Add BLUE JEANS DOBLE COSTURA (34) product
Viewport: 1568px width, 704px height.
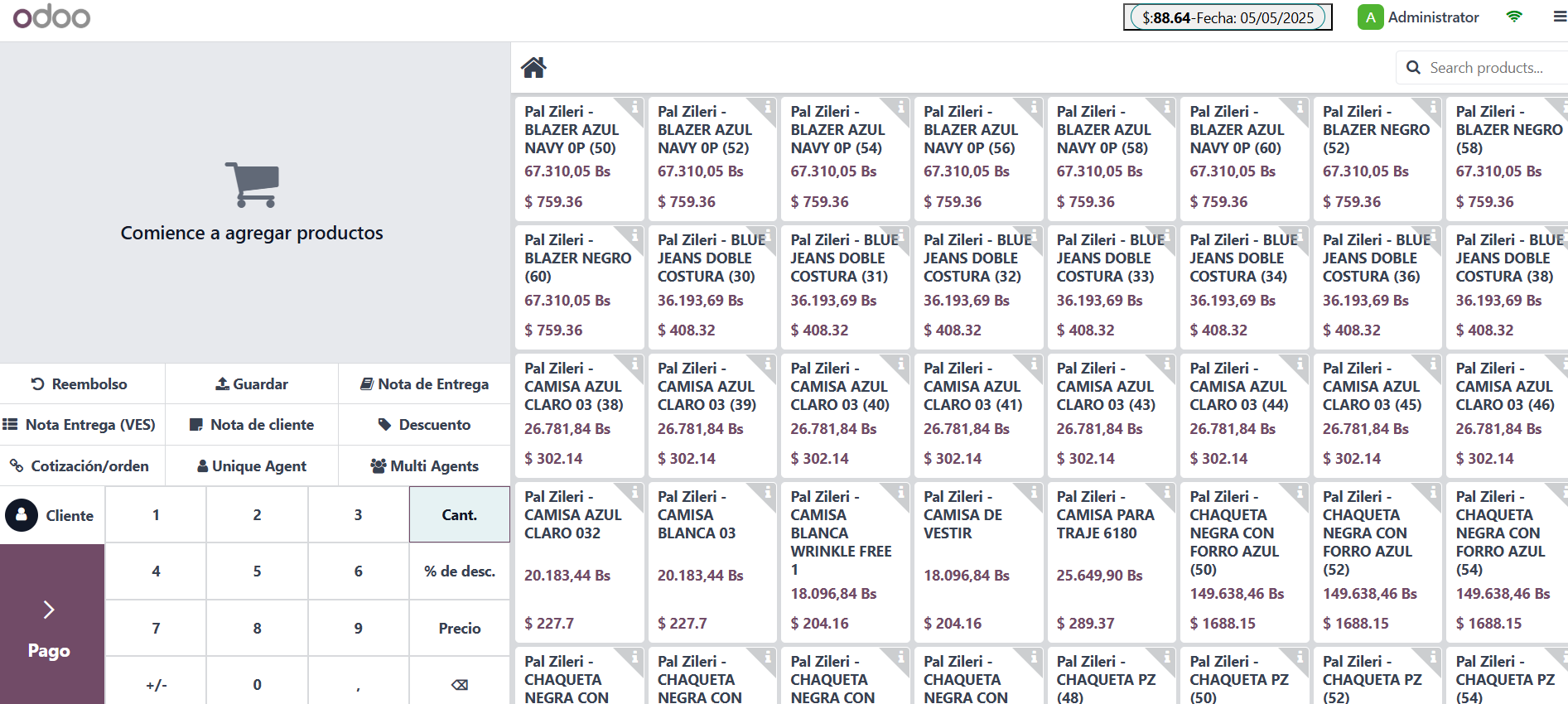1244,287
